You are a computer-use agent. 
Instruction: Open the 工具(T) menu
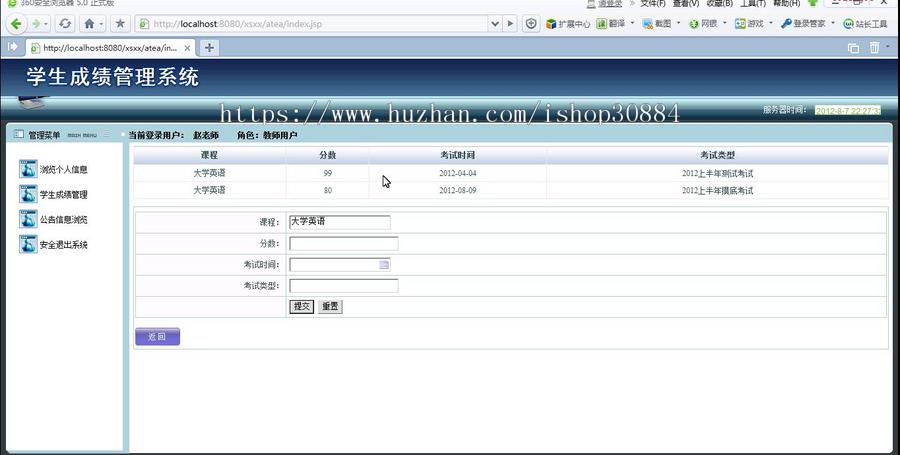pos(752,3)
